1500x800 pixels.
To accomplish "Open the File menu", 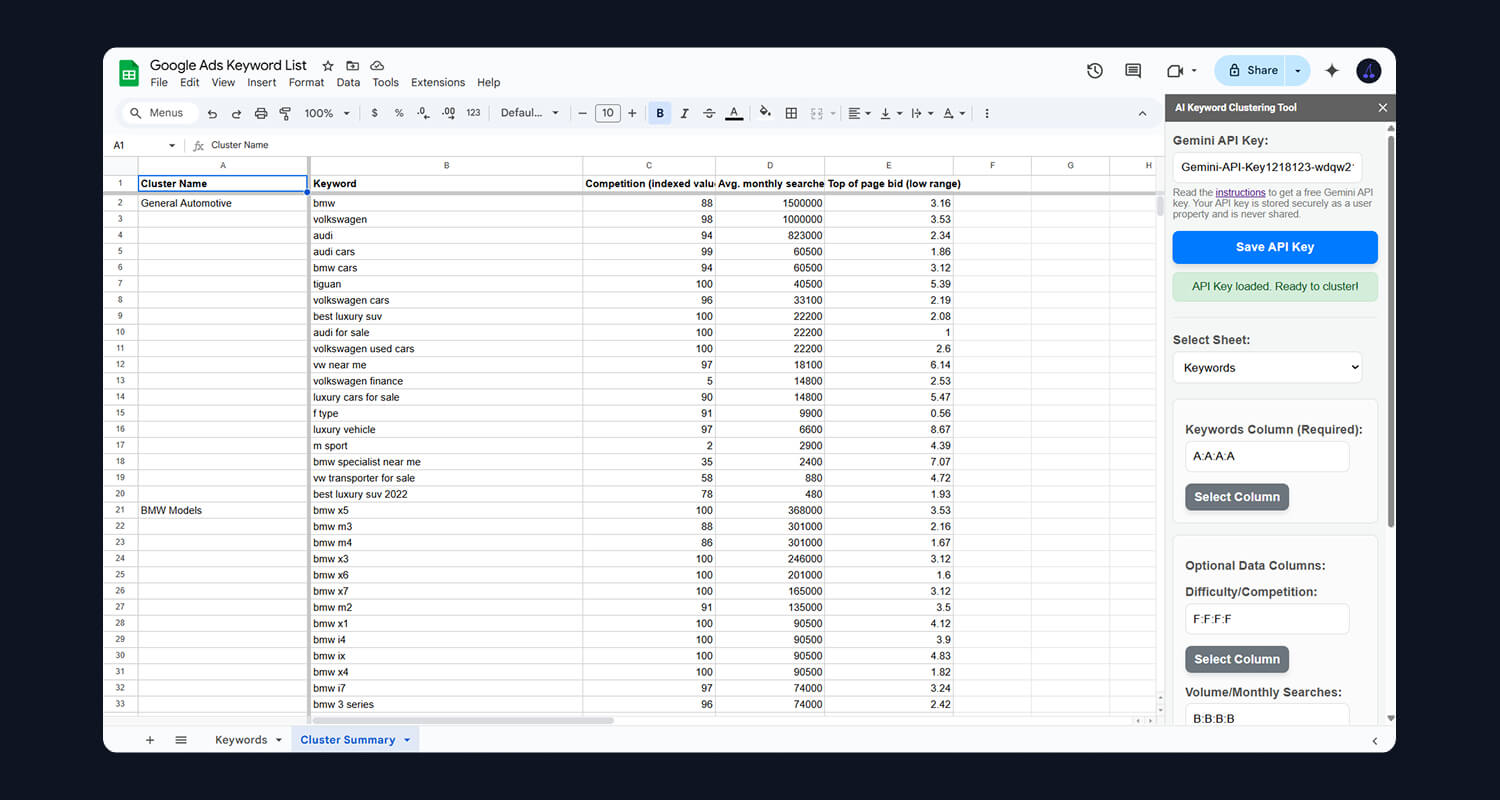I will pyautogui.click(x=159, y=83).
